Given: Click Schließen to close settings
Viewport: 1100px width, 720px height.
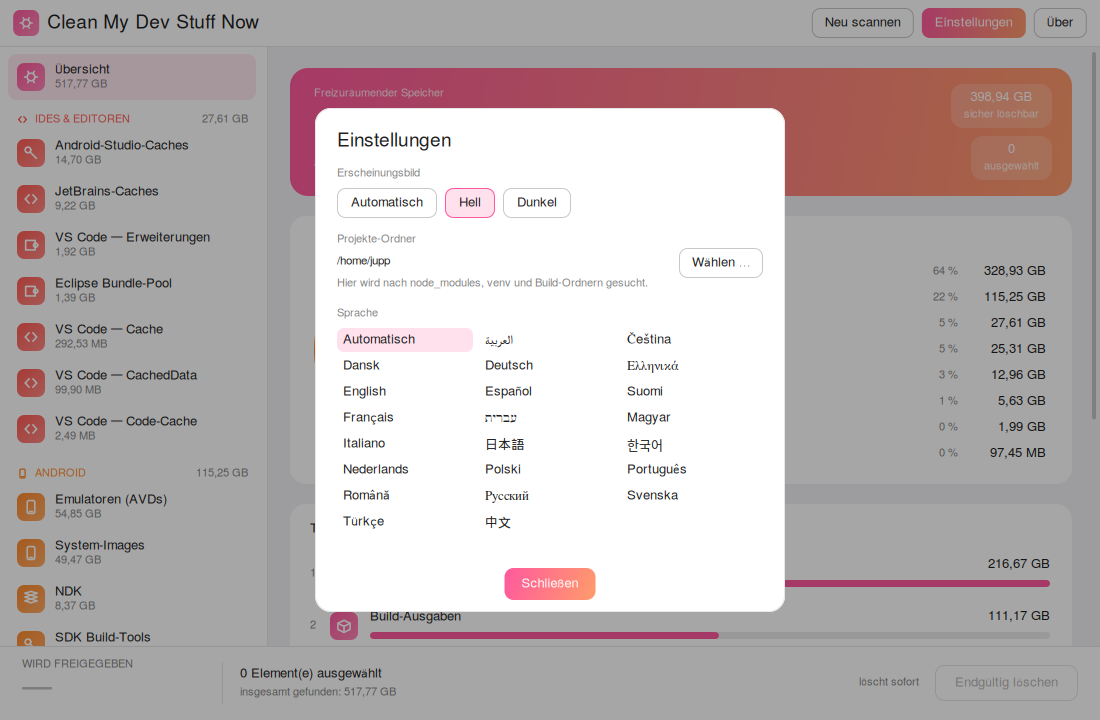Looking at the screenshot, I should click(550, 584).
